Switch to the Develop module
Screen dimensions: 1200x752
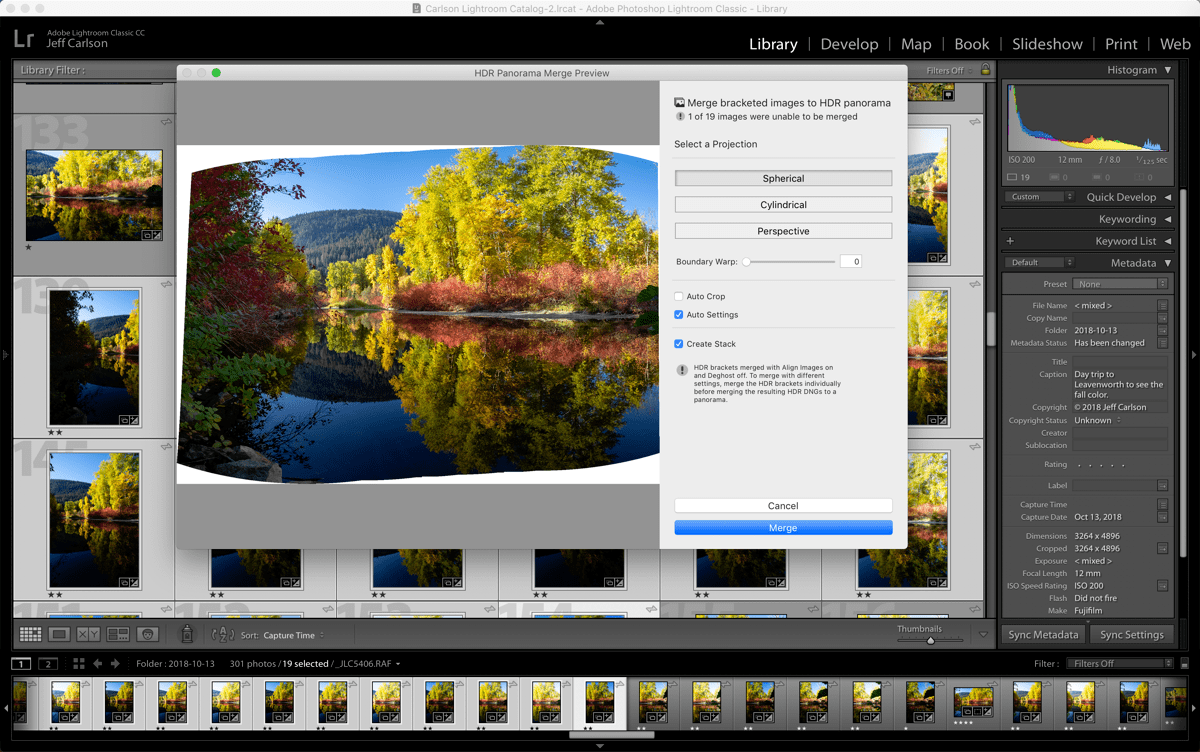tap(849, 44)
